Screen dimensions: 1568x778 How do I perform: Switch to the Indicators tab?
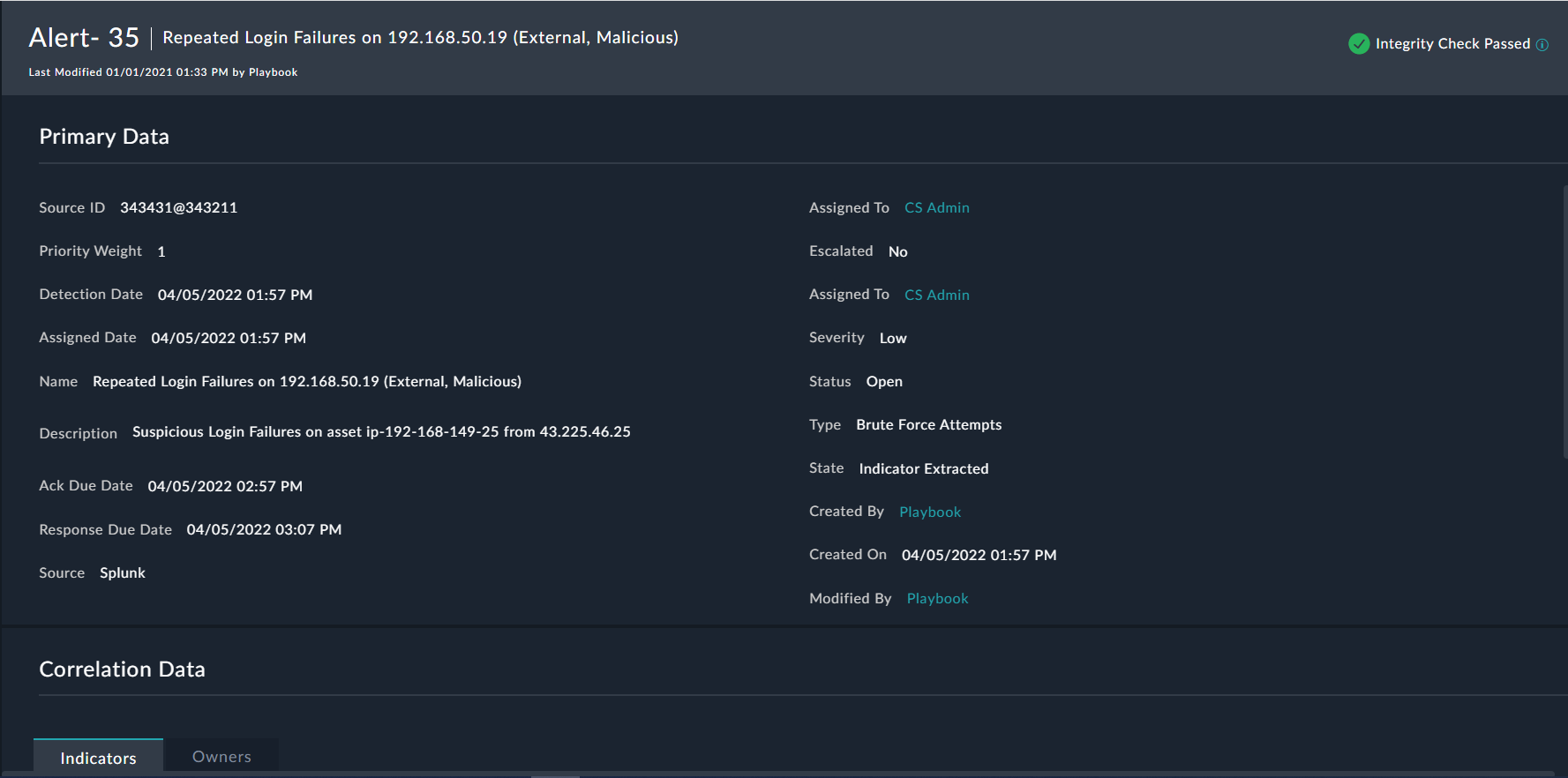(x=98, y=758)
